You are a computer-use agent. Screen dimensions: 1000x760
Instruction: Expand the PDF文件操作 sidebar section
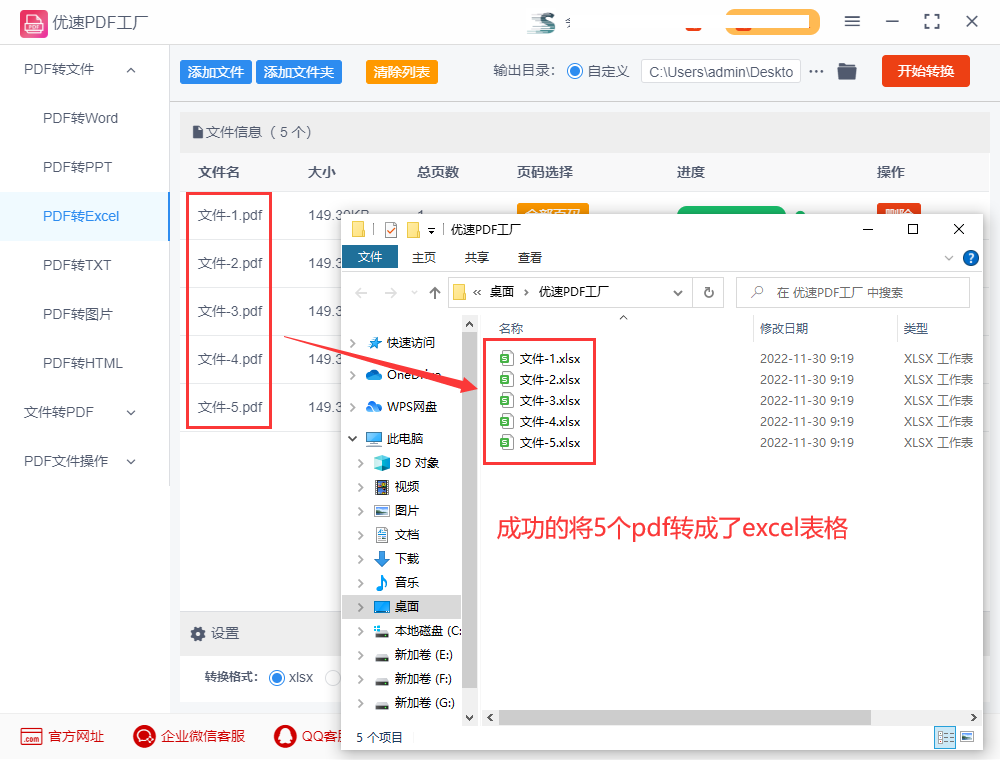click(131, 462)
